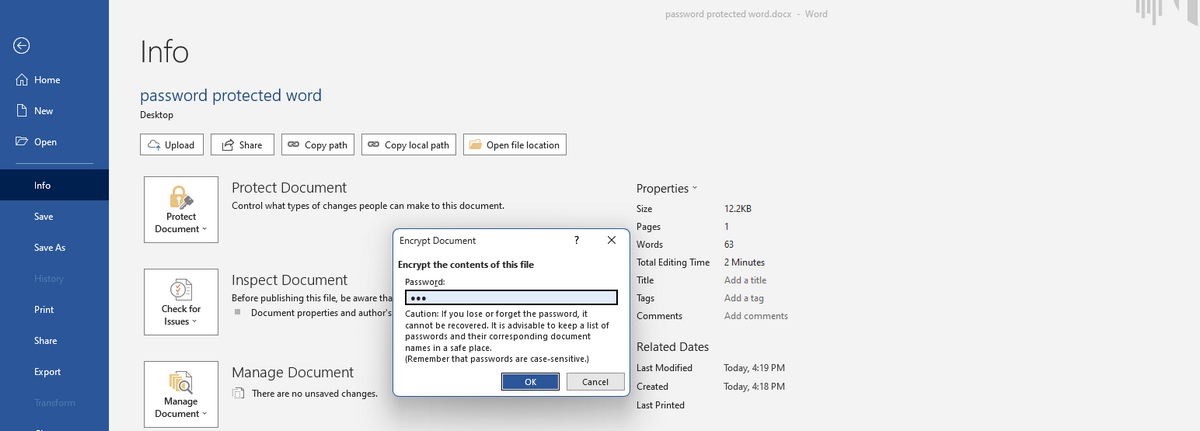Click the Copy local path button
The image size is (1200, 431).
pos(408,145)
